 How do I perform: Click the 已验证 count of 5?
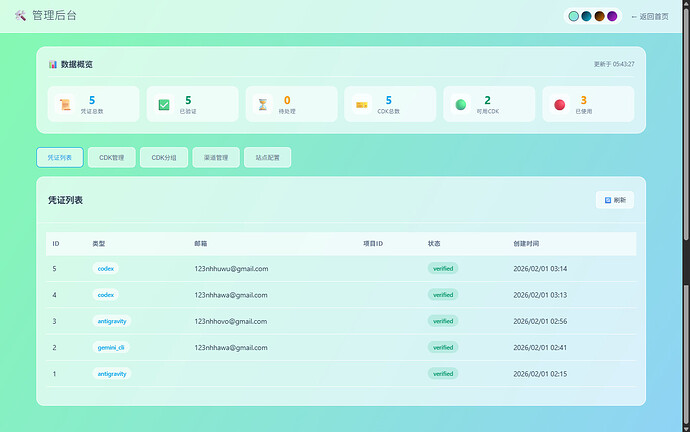coord(188,100)
